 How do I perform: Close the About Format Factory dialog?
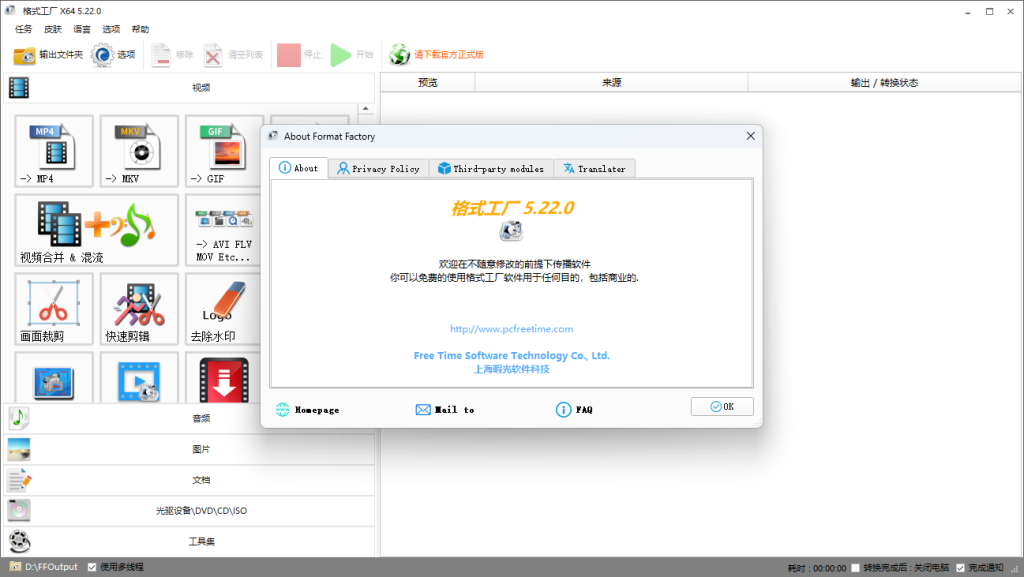click(750, 136)
